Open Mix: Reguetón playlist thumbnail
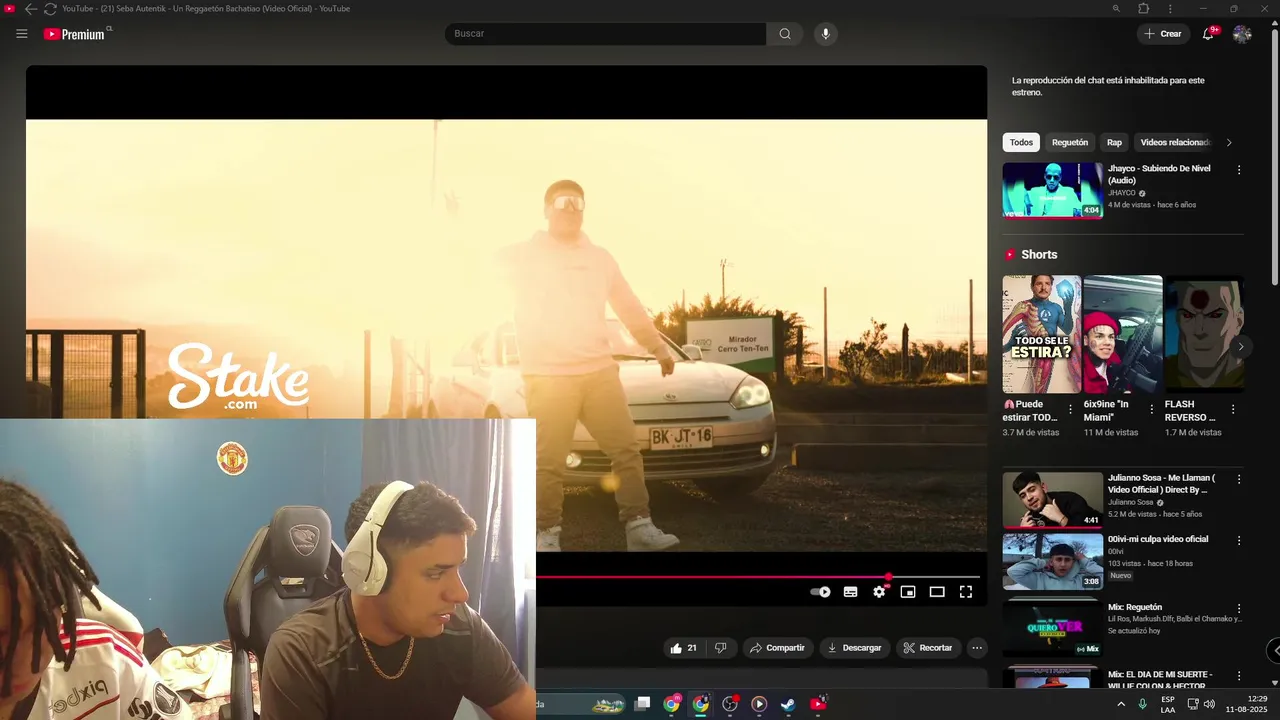1280x720 pixels. (x=1053, y=628)
